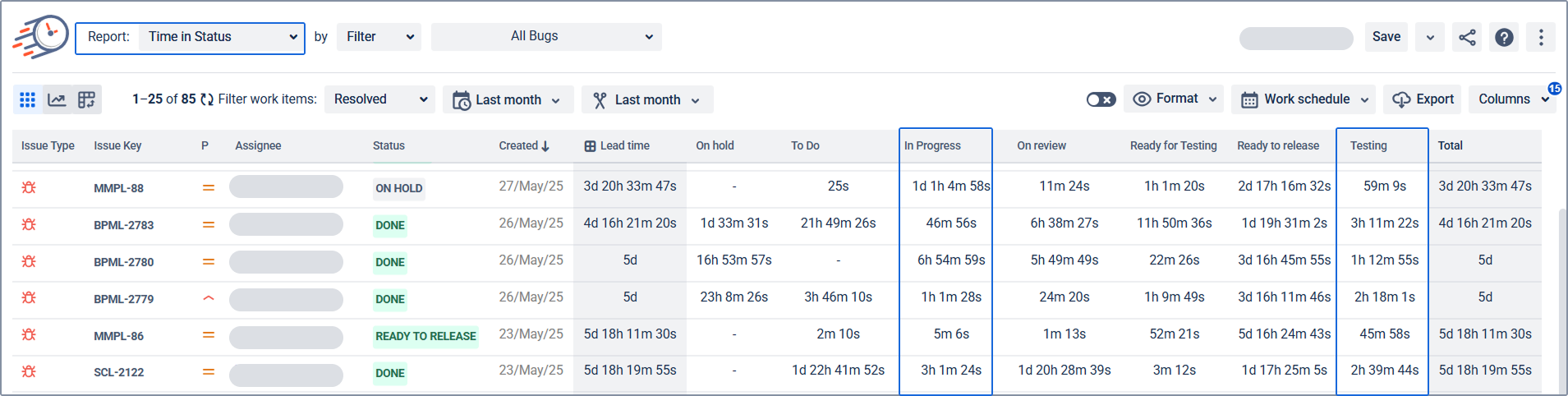Screen dimensions: 1568x396
Task: Expand the Save options arrow
Action: (1430, 37)
